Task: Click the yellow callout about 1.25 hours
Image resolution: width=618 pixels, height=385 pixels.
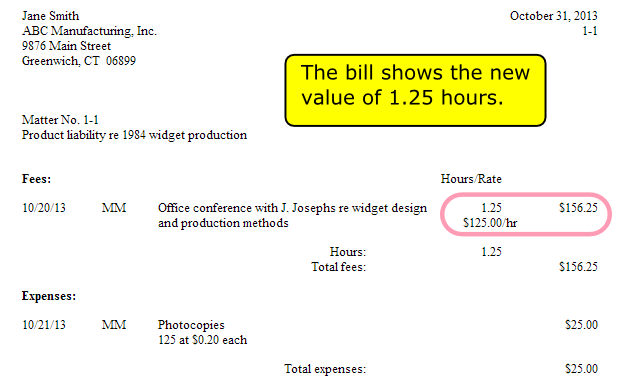Action: point(415,90)
